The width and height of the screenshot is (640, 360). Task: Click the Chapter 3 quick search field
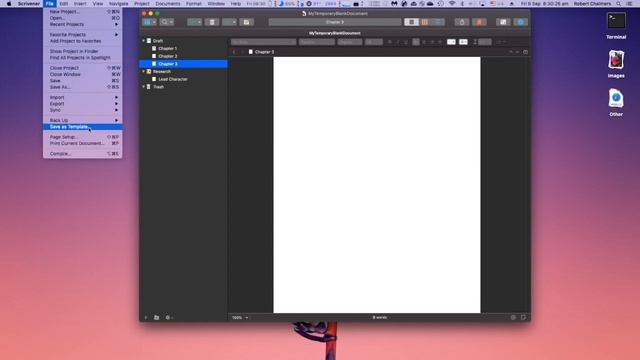tap(335, 22)
